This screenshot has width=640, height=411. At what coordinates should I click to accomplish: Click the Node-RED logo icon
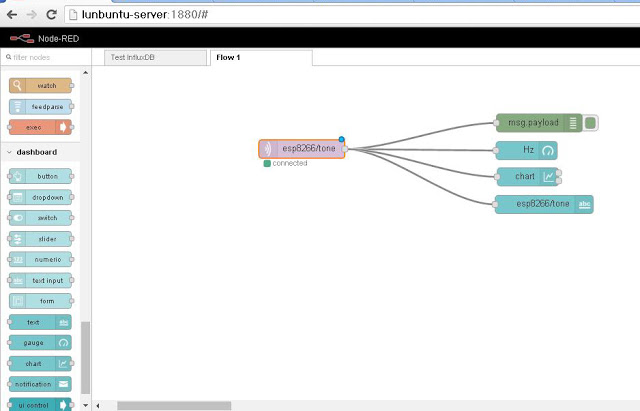click(x=22, y=39)
